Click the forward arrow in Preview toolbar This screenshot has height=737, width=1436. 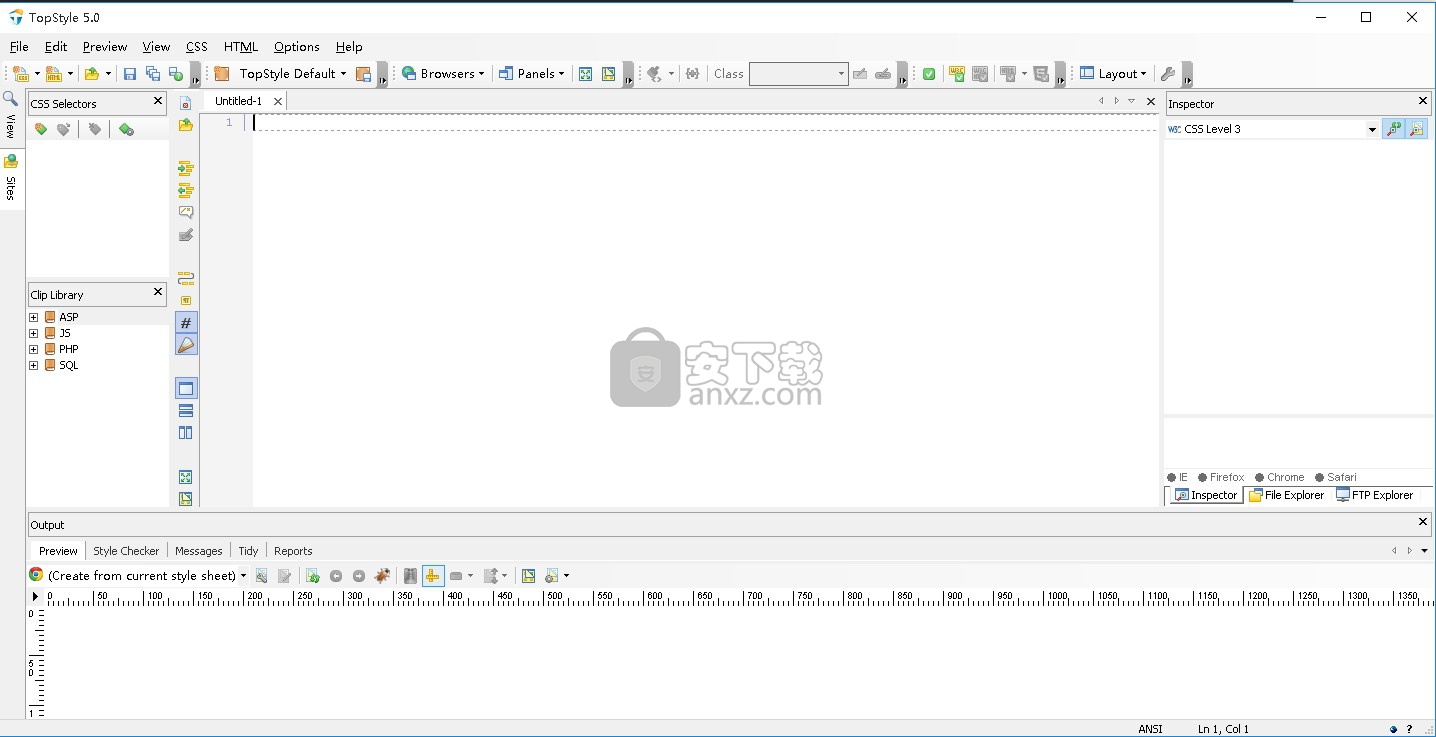359,575
